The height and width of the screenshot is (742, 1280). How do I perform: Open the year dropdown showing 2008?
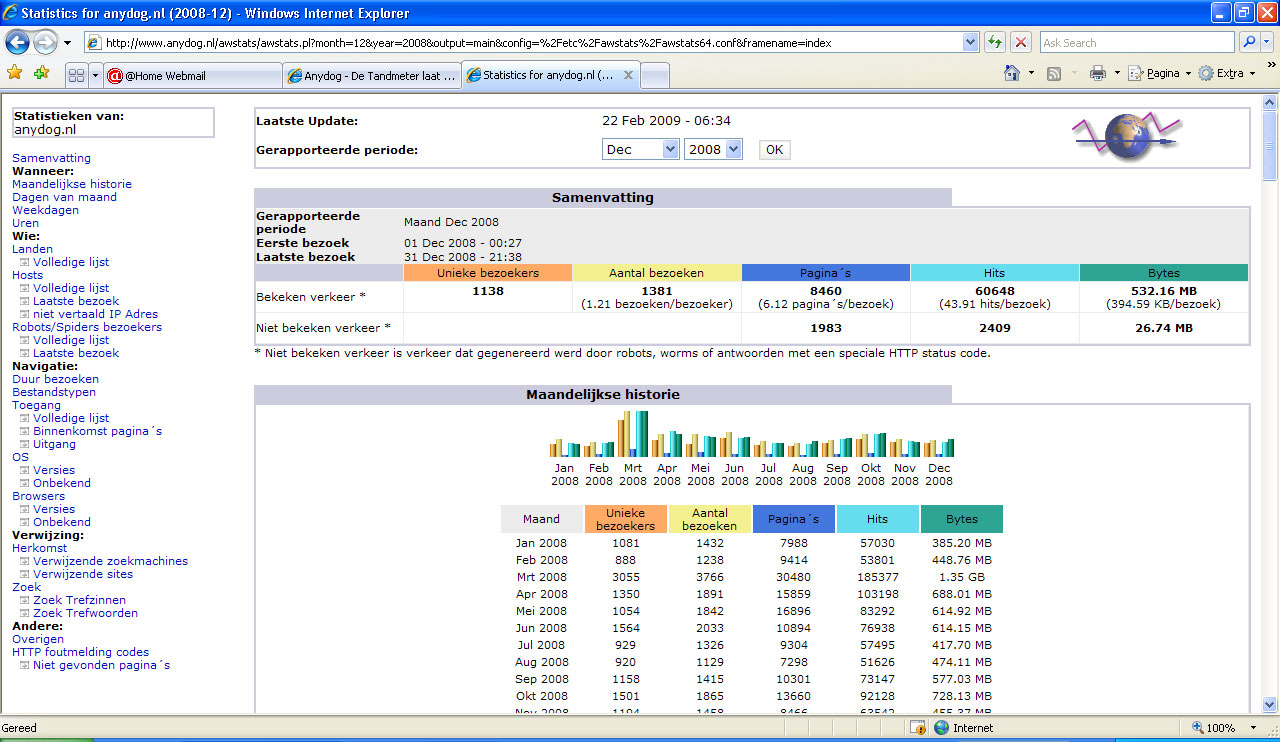pyautogui.click(x=713, y=149)
